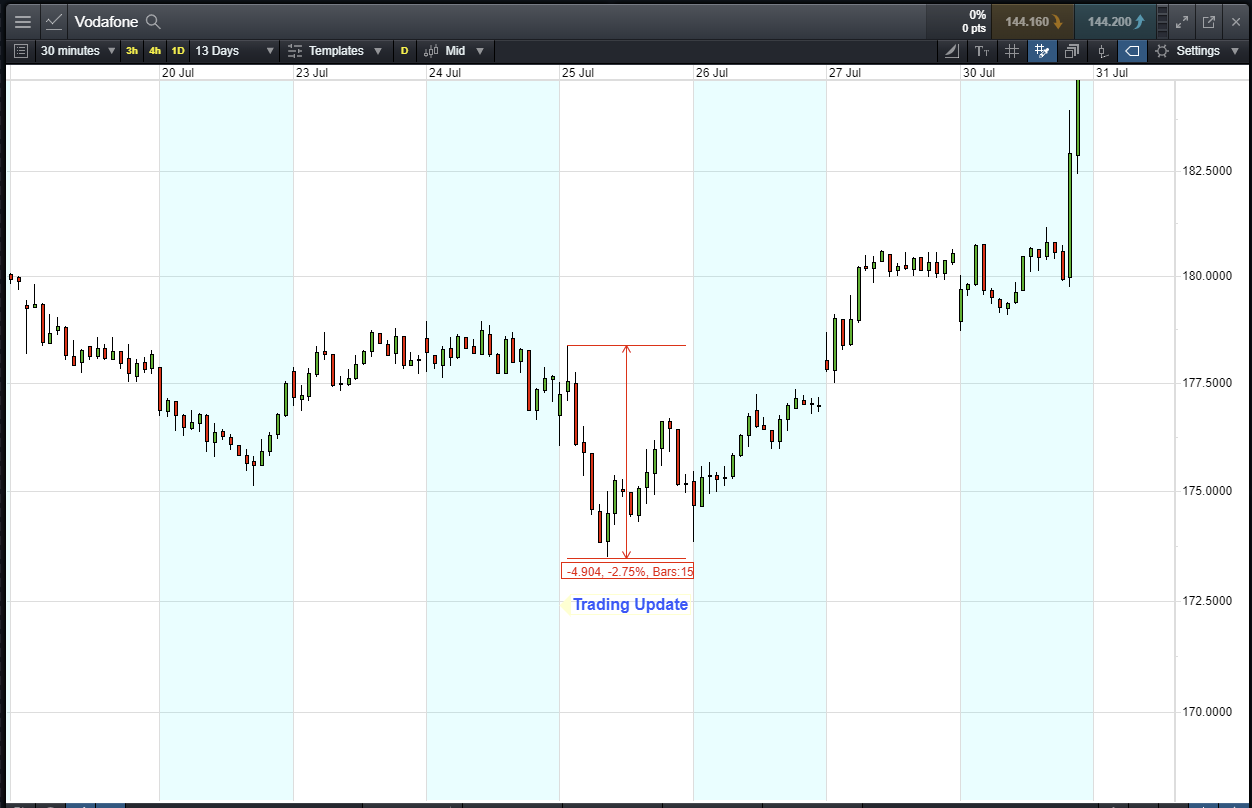The image size is (1252, 808).
Task: Open the Settings dropdown
Action: pos(1198,51)
